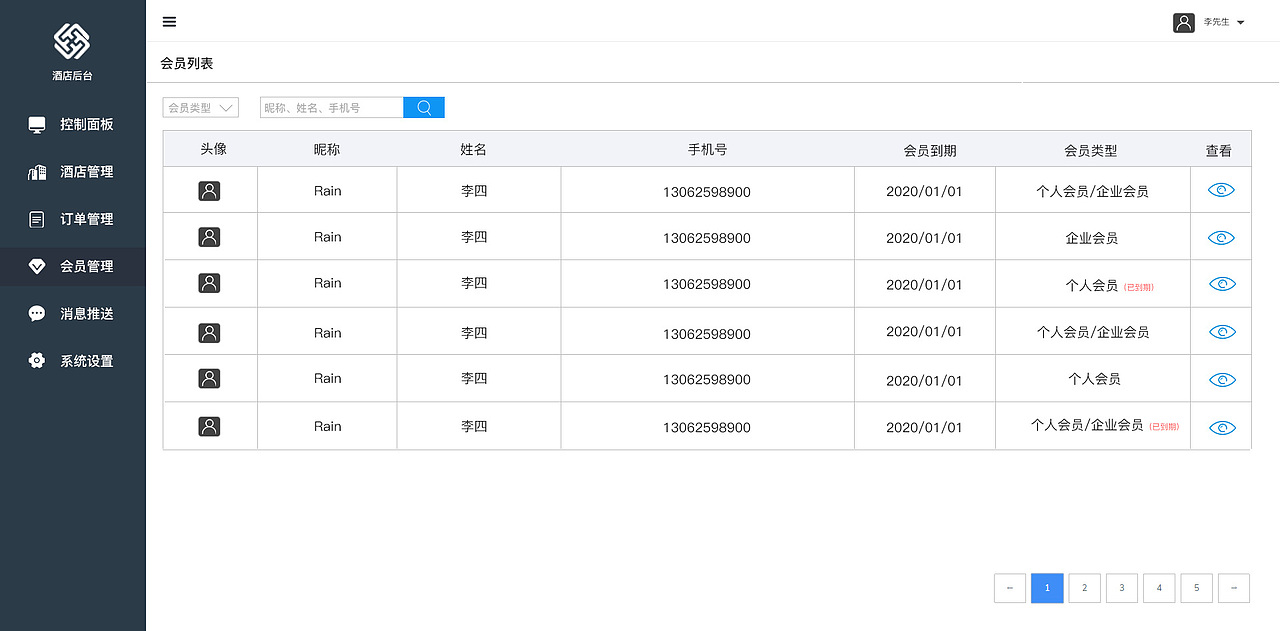Toggle the sidebar with the hamburger menu
Image resolution: width=1280 pixels, height=631 pixels.
coord(169,21)
